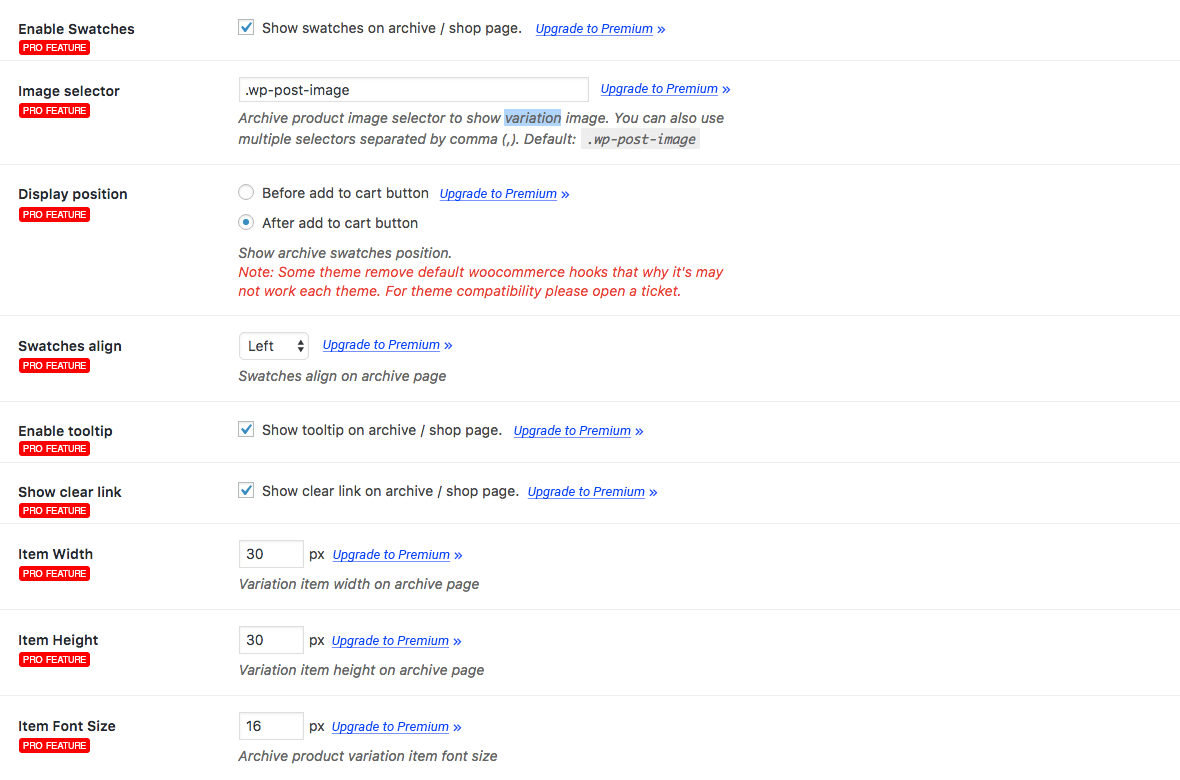This screenshot has height=780, width=1180.
Task: Toggle the Show tooltip on archive checkbox
Action: [x=246, y=430]
